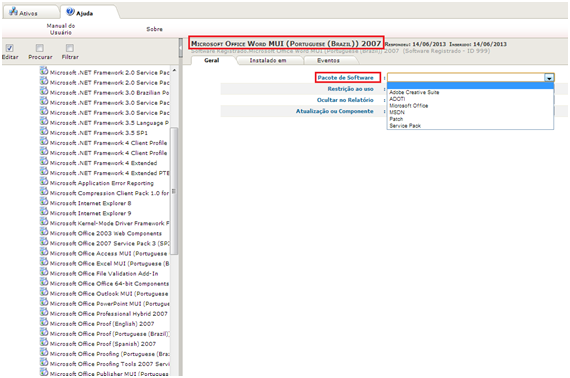Choose Microsoft Office from dropdown list

[x=409, y=106]
